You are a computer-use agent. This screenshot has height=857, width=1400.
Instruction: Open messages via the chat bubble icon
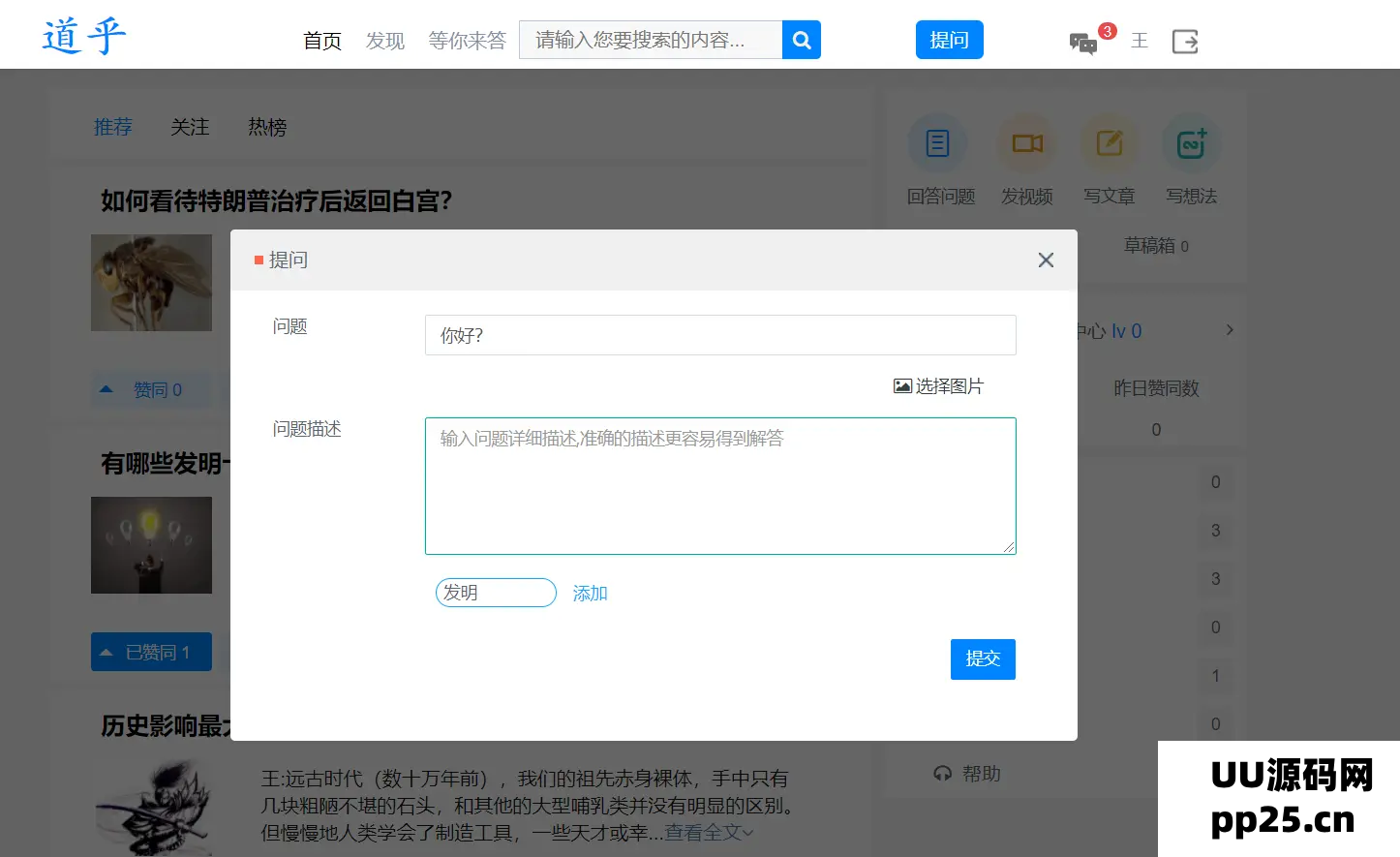coord(1082,43)
